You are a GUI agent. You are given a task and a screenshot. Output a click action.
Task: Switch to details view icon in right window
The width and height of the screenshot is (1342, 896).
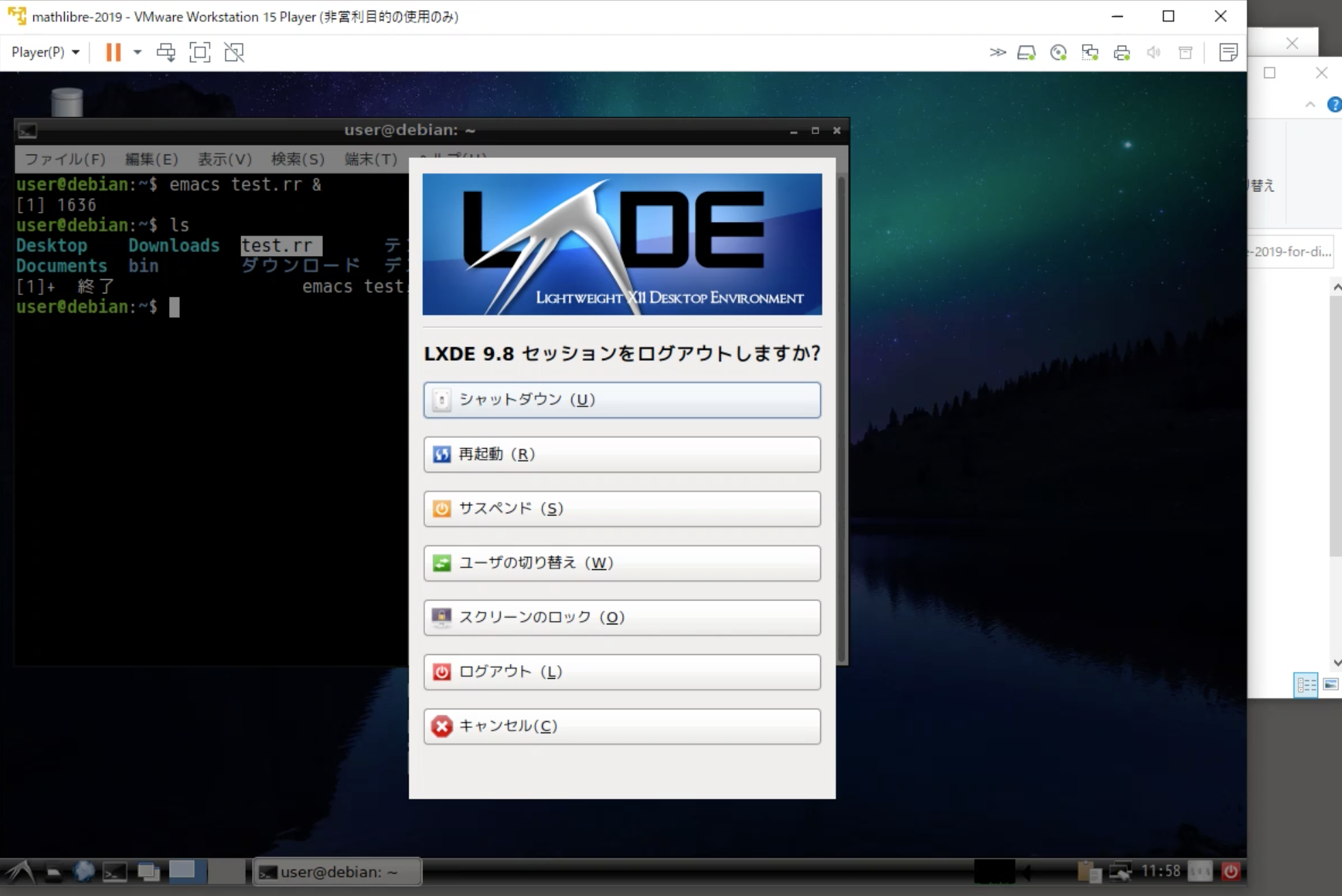coord(1306,685)
